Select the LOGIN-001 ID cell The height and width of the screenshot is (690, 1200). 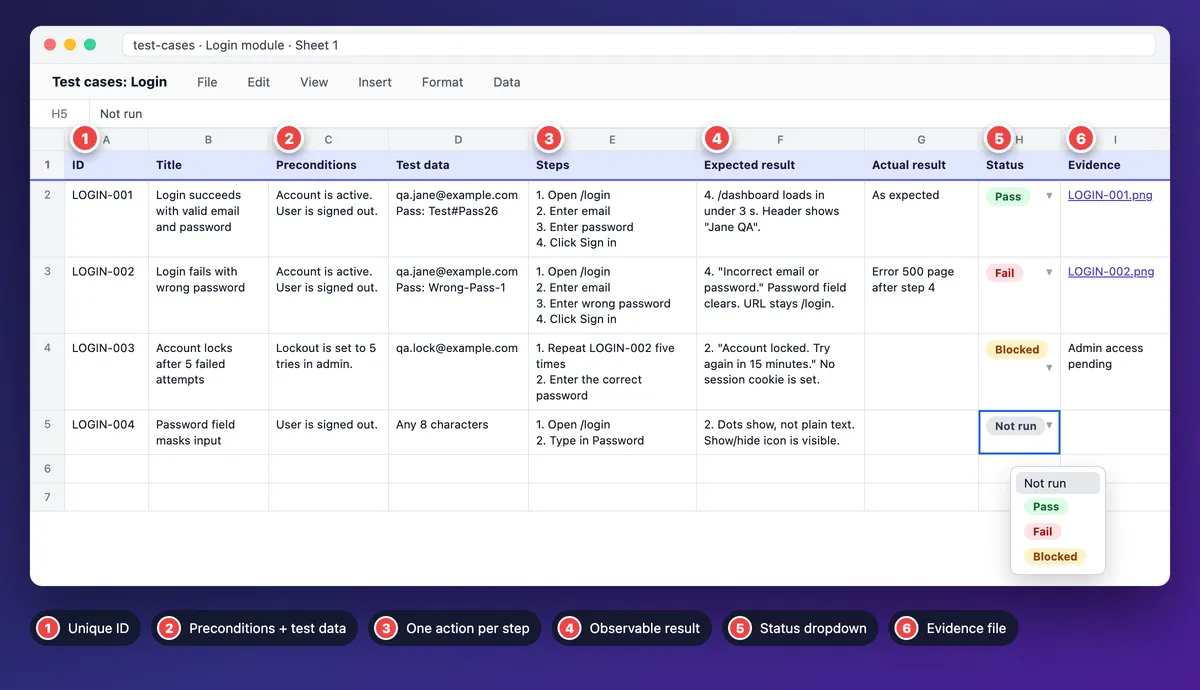106,219
